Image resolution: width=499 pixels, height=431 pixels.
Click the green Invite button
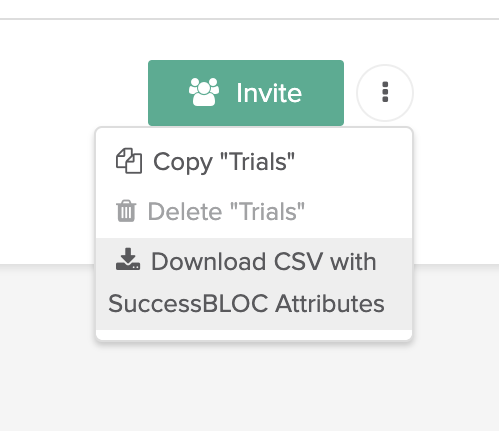pyautogui.click(x=246, y=93)
